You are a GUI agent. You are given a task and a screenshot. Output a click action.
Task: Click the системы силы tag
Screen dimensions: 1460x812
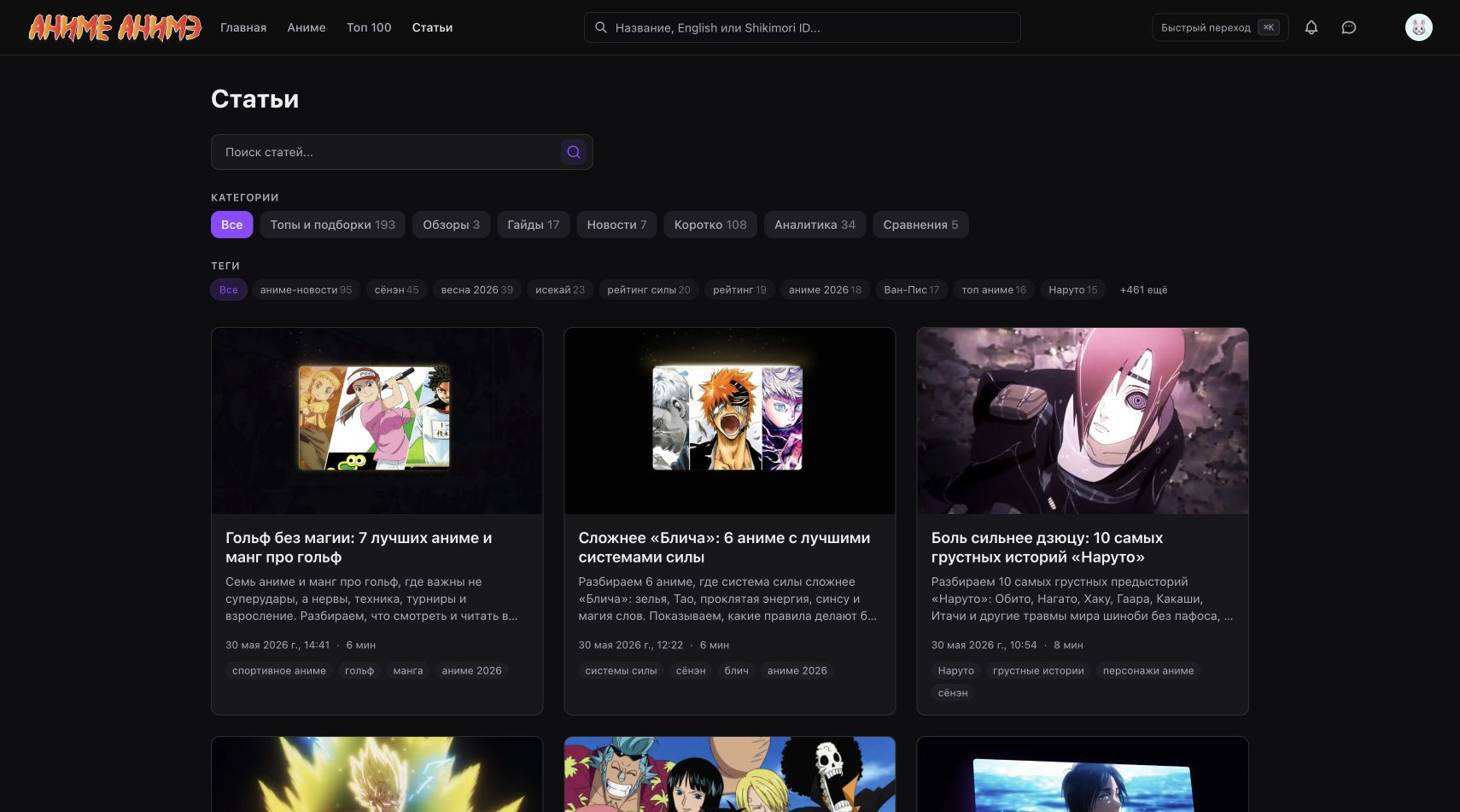click(x=621, y=670)
